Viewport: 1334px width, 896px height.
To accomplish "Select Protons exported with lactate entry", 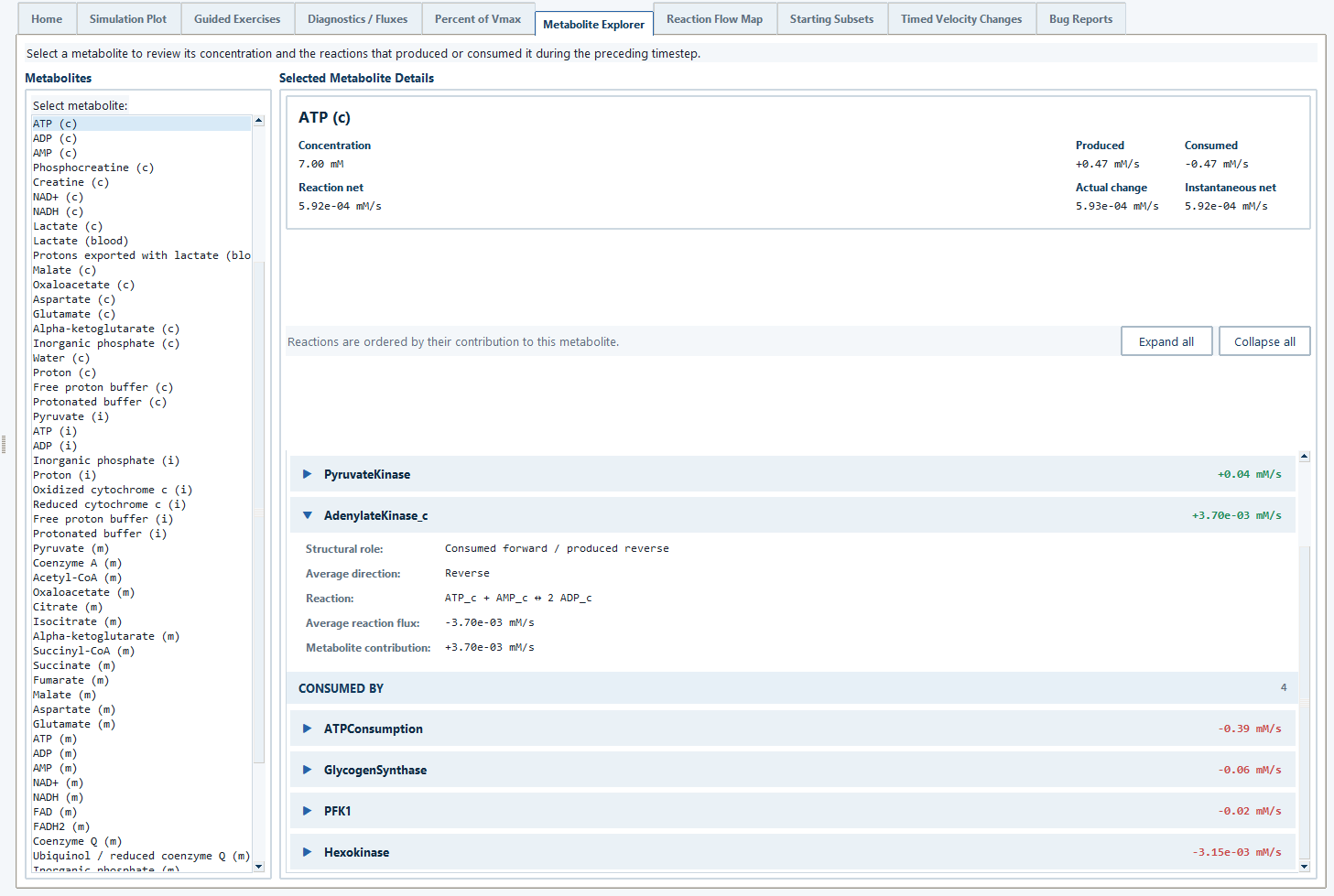I will [x=141, y=255].
